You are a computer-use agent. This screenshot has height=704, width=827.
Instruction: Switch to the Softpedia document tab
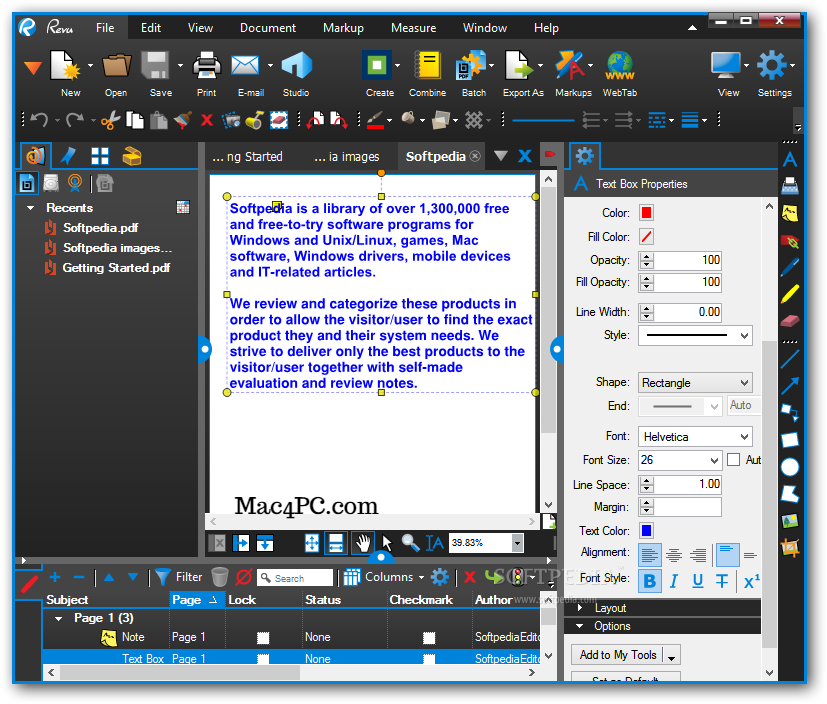coord(435,156)
